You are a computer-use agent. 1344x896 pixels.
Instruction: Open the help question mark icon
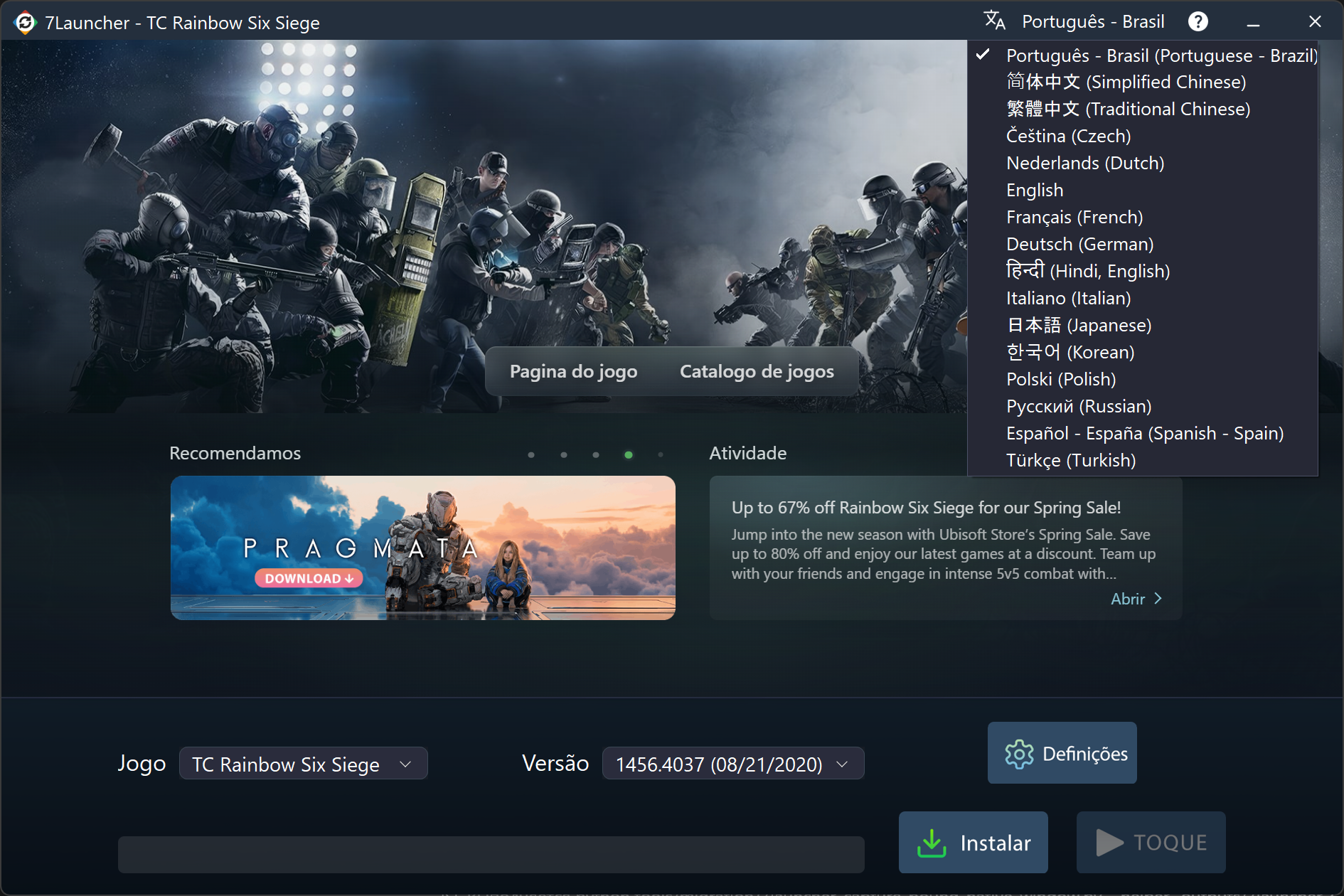1198,21
